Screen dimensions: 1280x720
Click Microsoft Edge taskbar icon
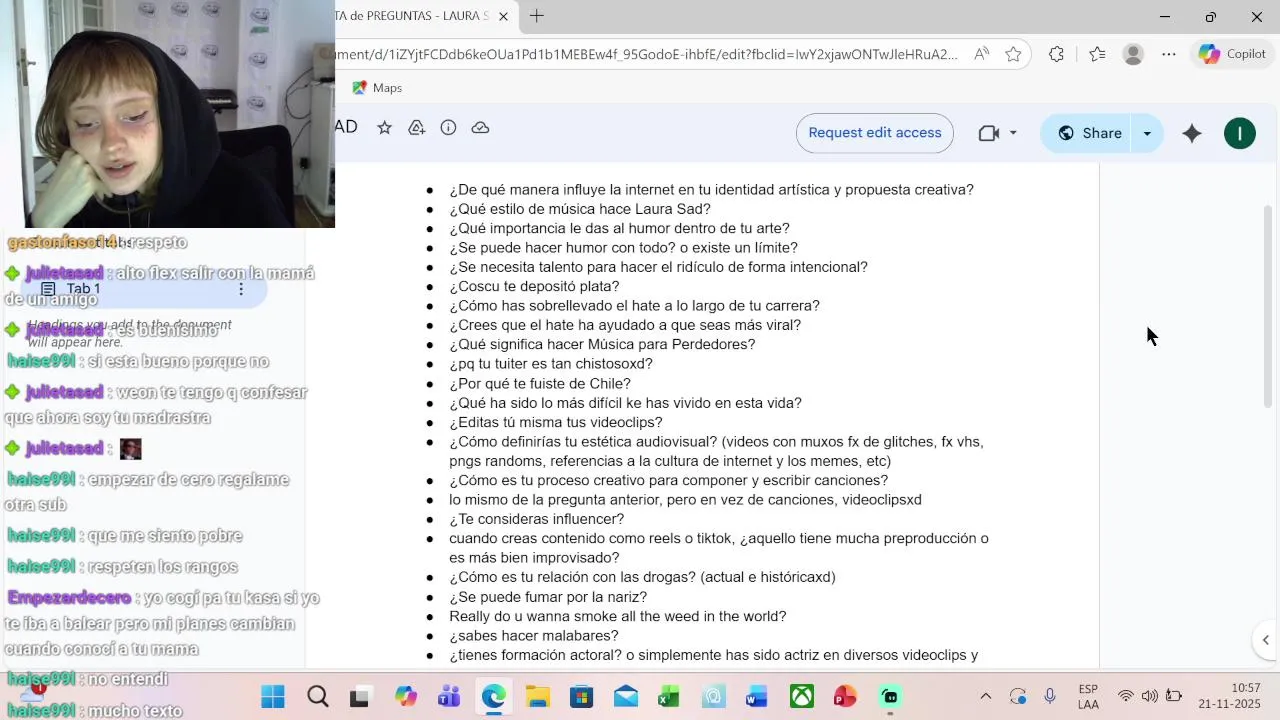click(493, 696)
